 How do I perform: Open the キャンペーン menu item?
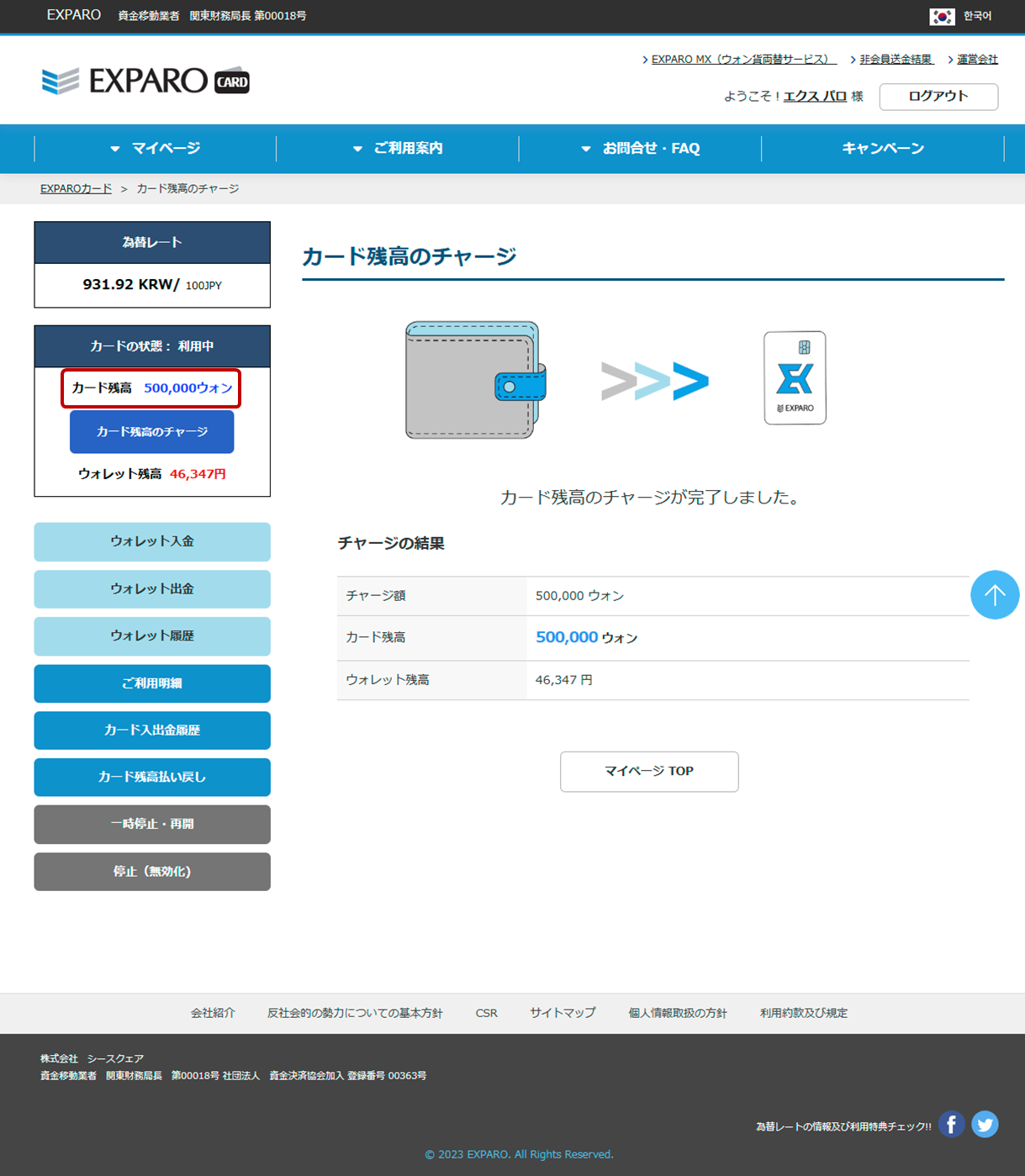click(x=883, y=149)
